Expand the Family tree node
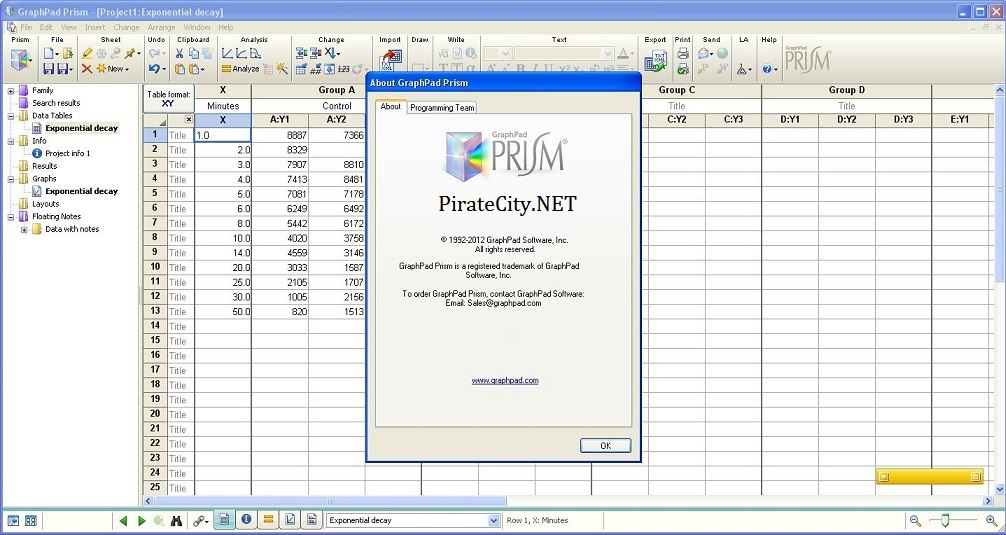The height and width of the screenshot is (535, 1006). tap(11, 90)
